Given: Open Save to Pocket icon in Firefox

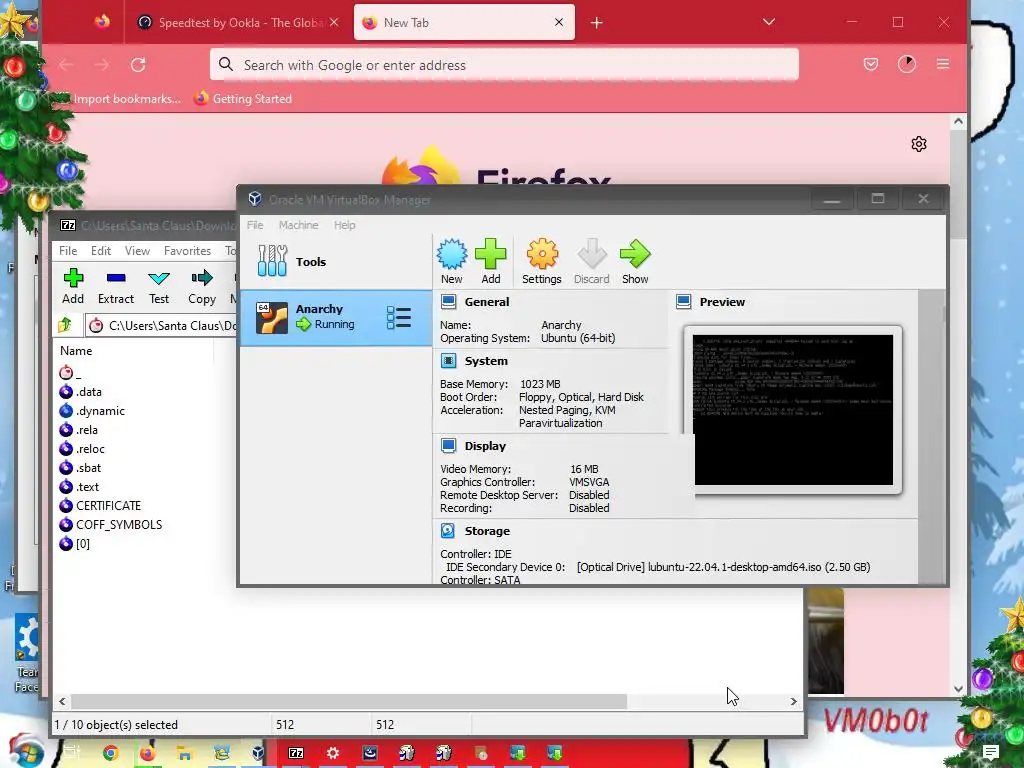Looking at the screenshot, I should point(871,64).
